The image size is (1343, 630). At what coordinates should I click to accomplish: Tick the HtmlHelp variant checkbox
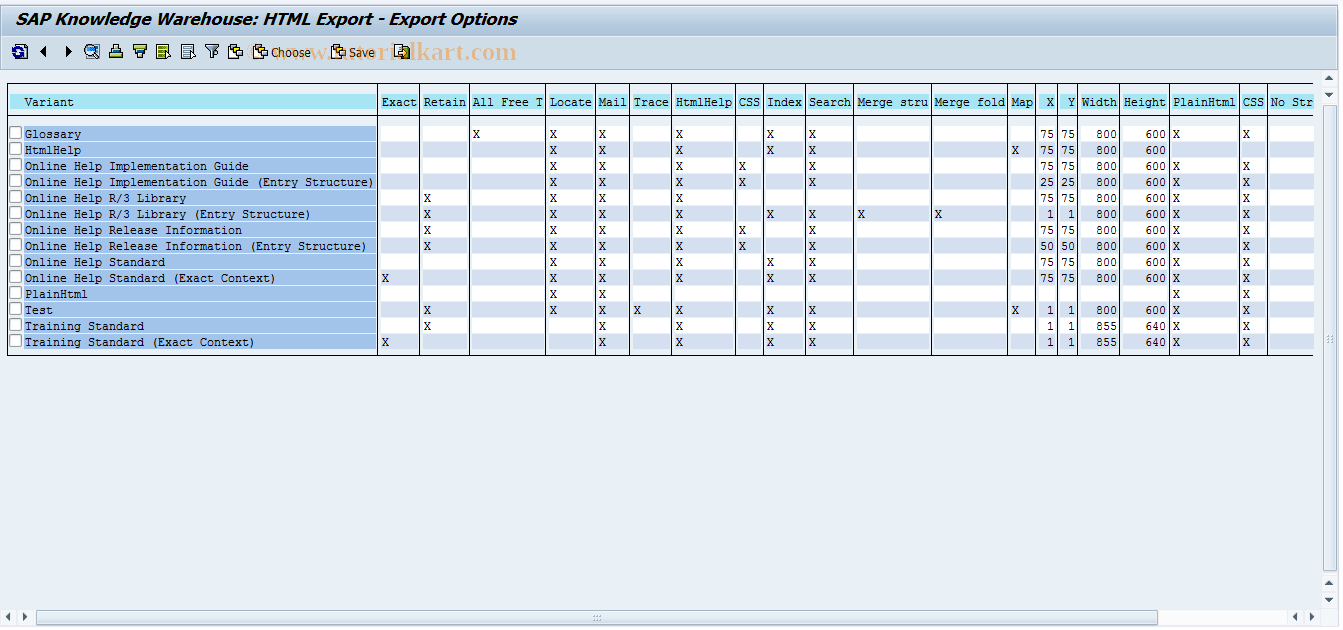15,149
